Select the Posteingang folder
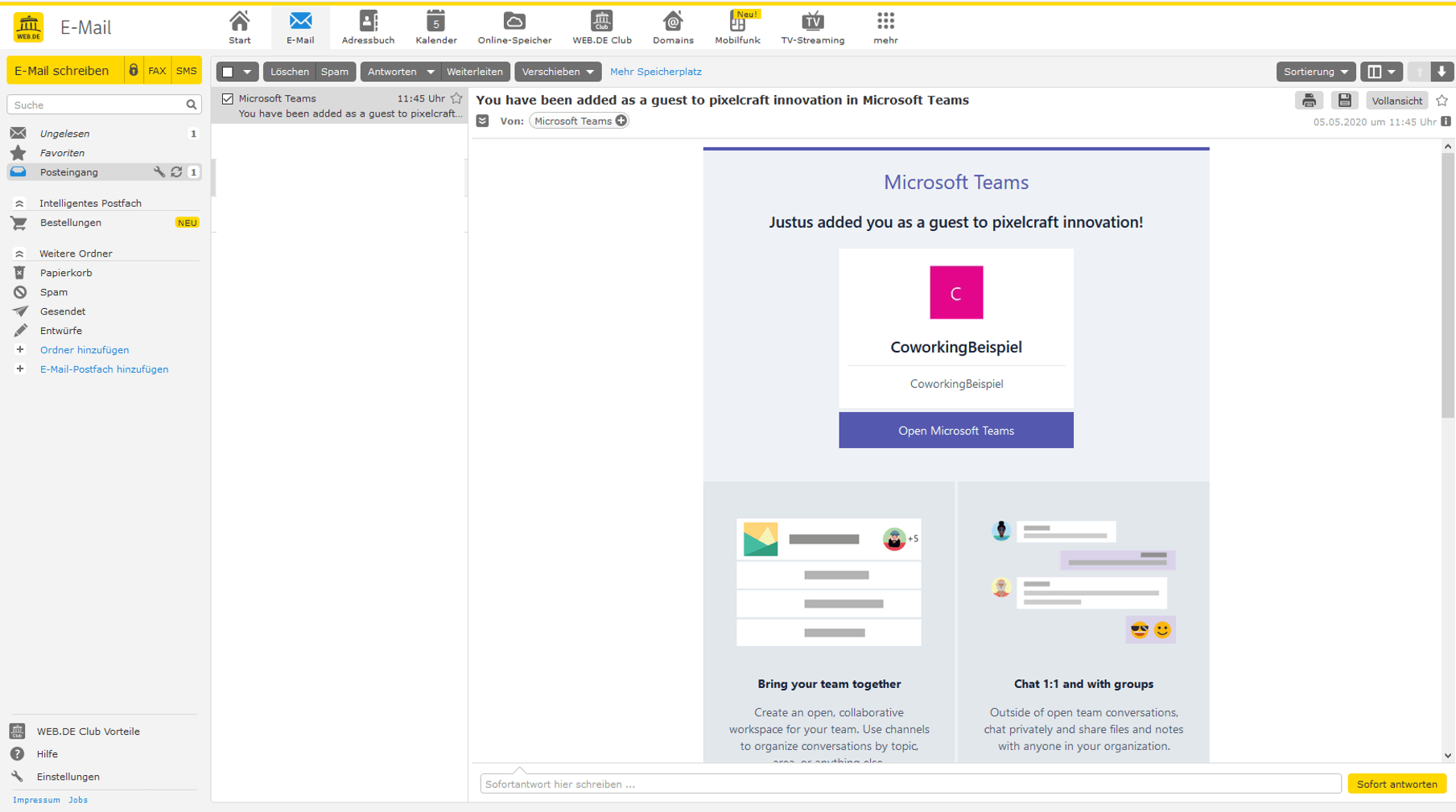 pos(69,172)
